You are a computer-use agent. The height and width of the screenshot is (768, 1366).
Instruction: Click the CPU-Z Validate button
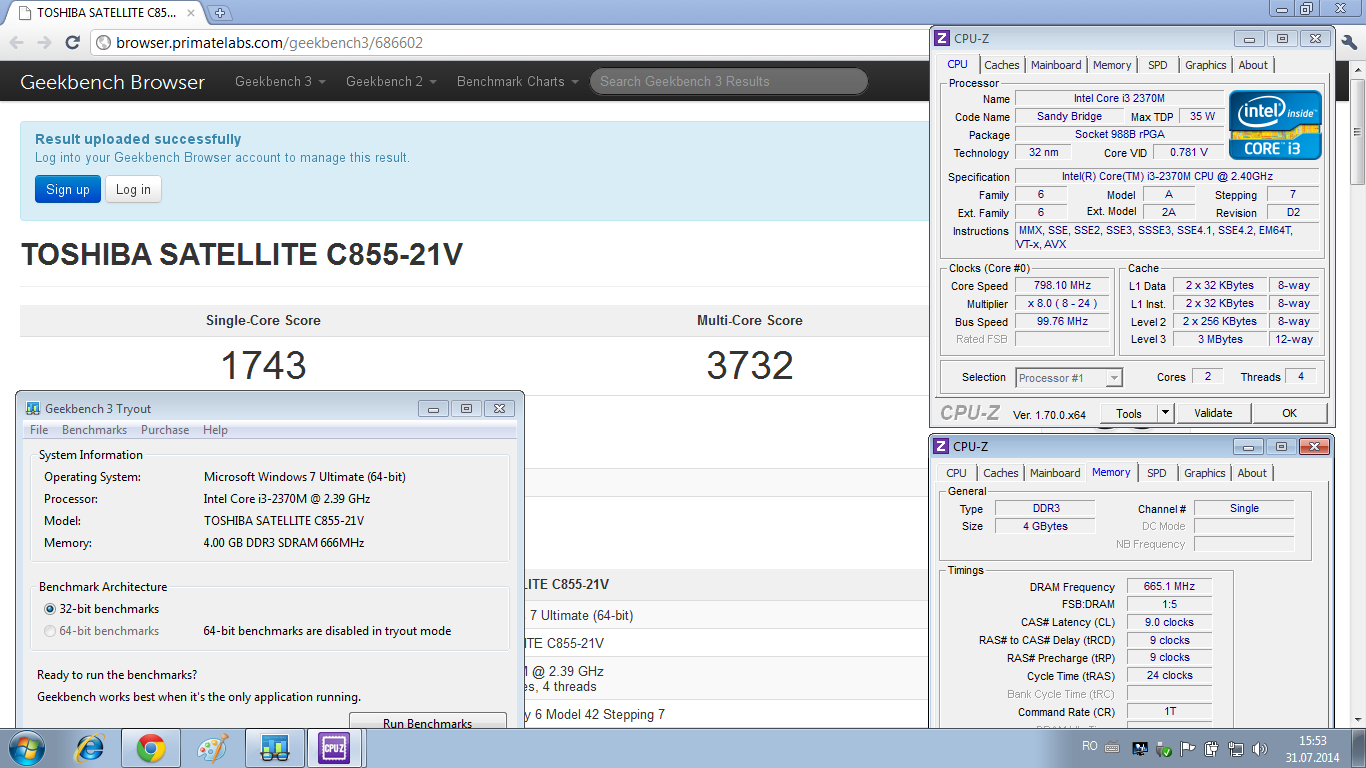pos(1213,413)
